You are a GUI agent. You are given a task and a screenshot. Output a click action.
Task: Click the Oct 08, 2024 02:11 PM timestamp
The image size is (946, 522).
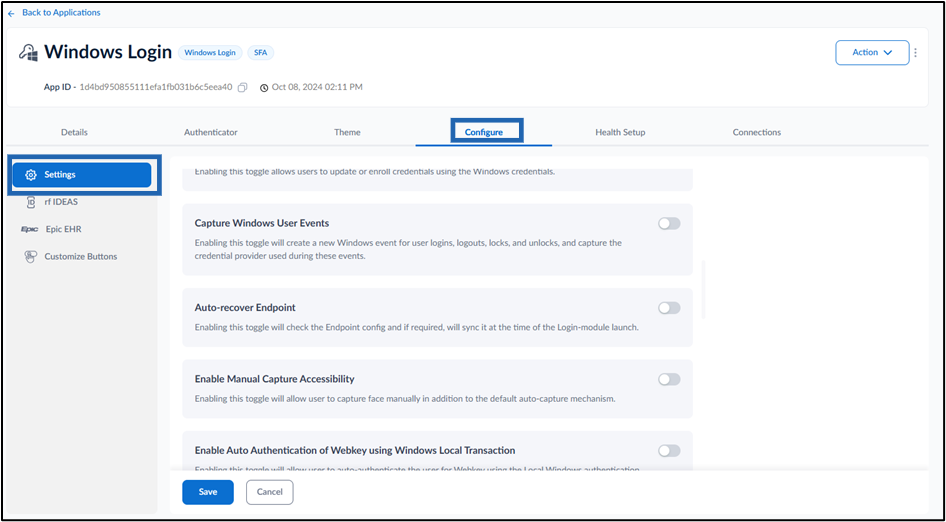pos(317,87)
